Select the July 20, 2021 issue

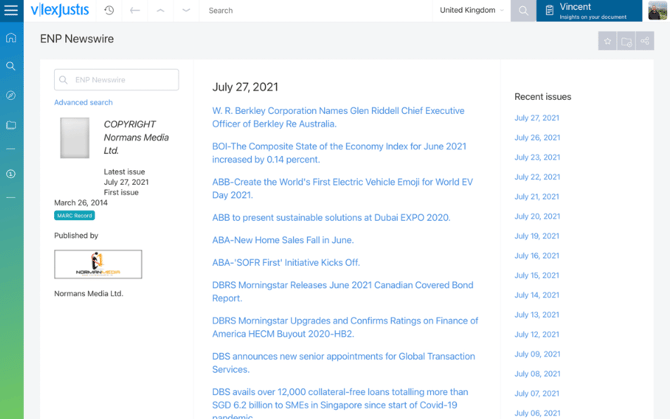click(537, 217)
